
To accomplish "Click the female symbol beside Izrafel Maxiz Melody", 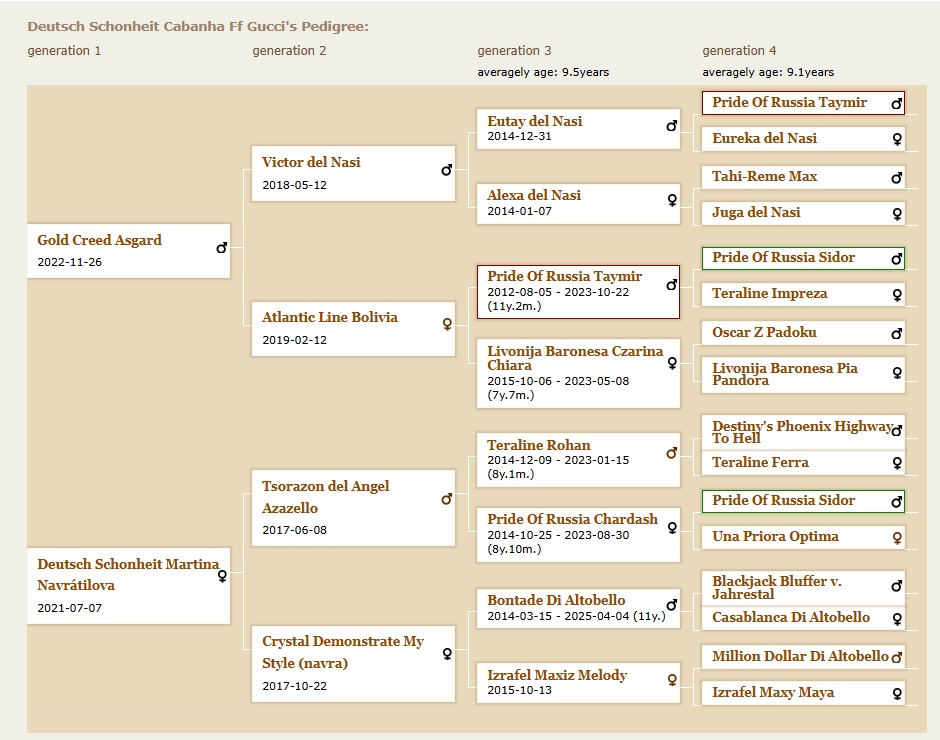I will click(x=672, y=680).
